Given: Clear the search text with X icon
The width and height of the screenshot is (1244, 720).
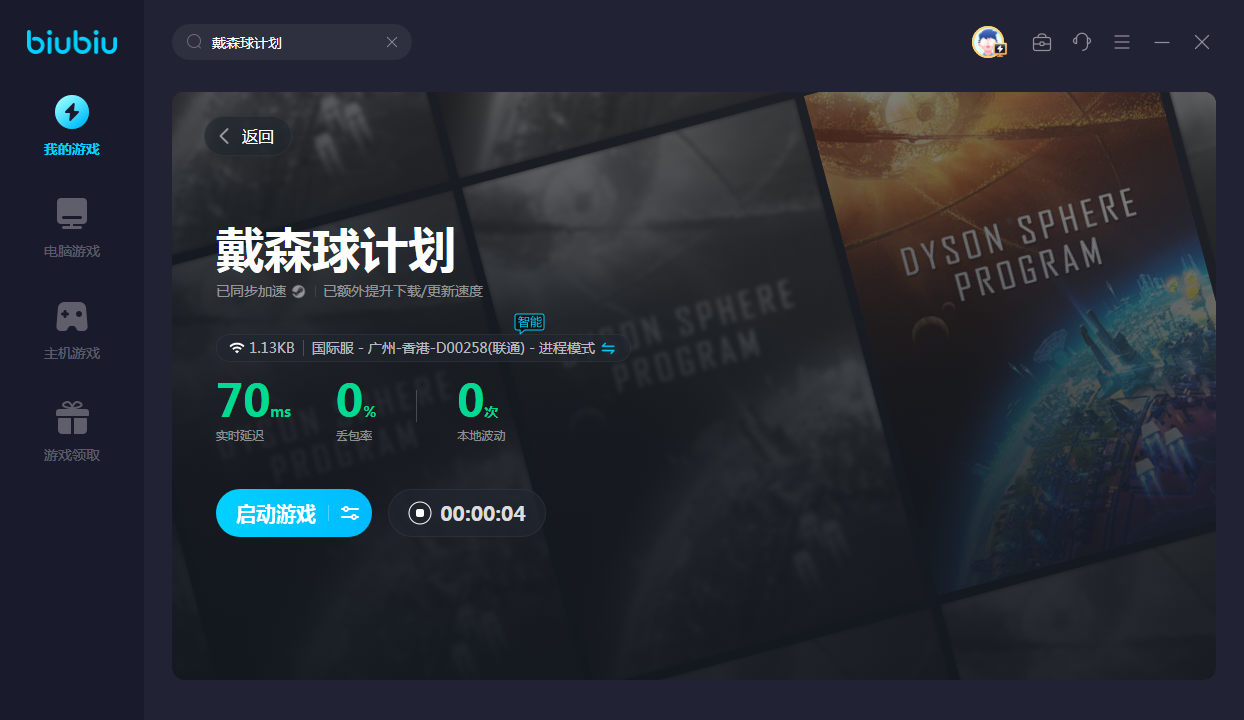Looking at the screenshot, I should [392, 42].
